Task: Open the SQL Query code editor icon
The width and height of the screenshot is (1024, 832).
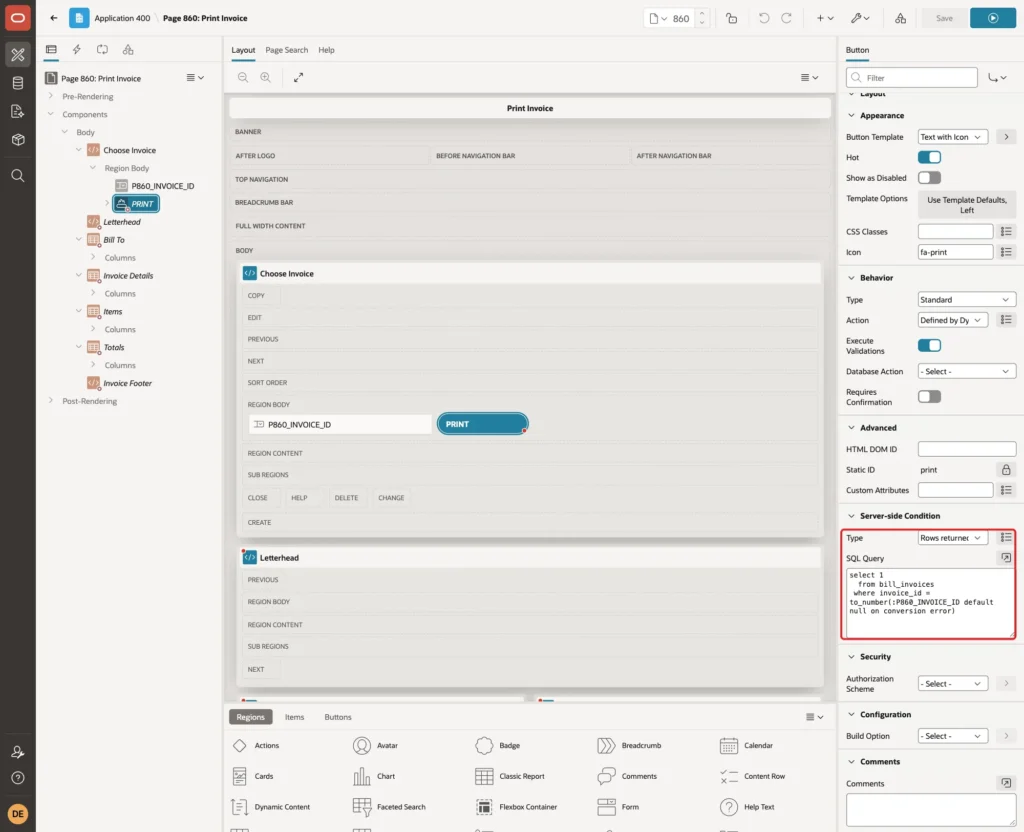Action: [x=1006, y=558]
